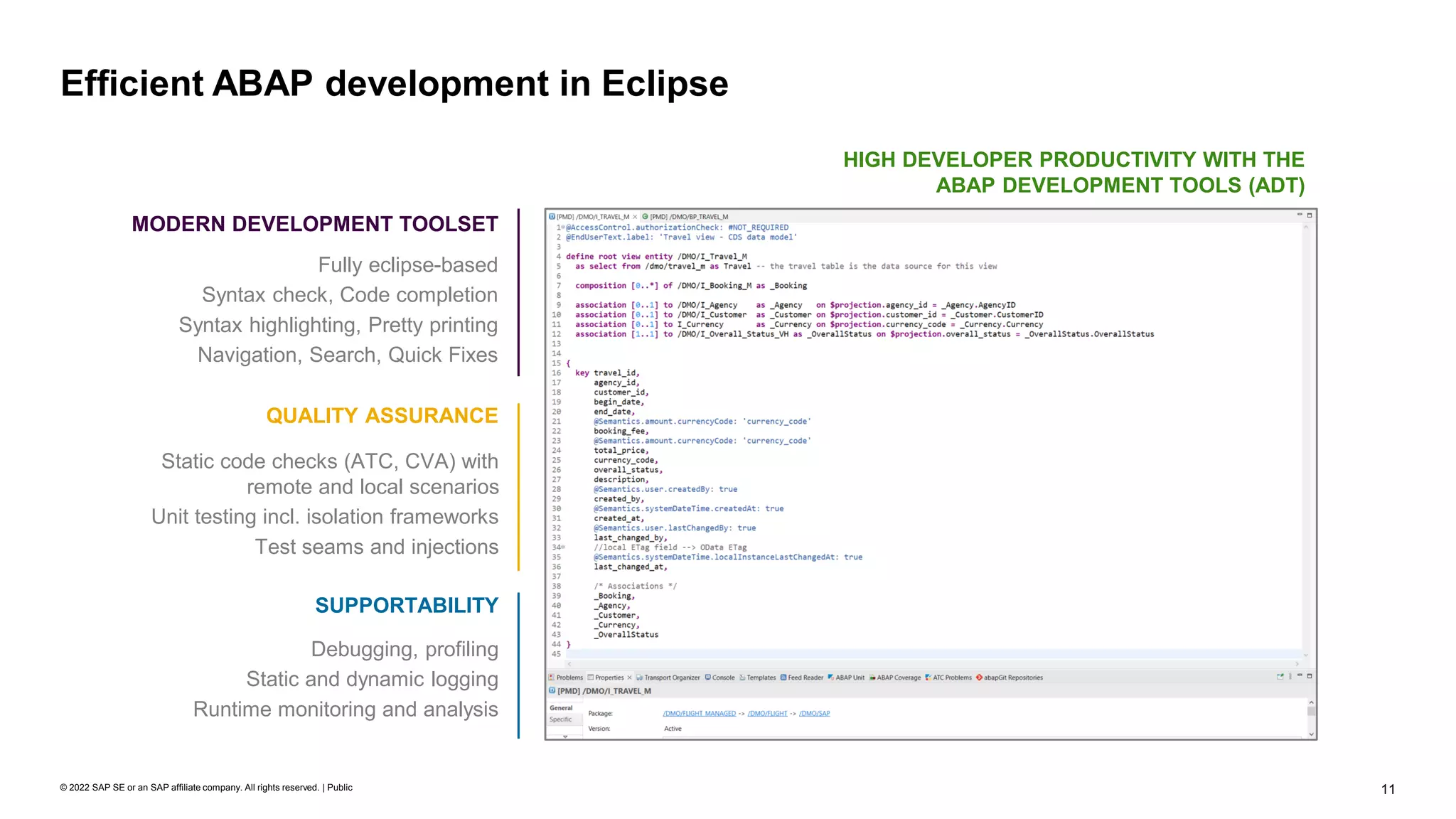Click the pin properties view icon
The image size is (1456, 819).
(x=1280, y=677)
